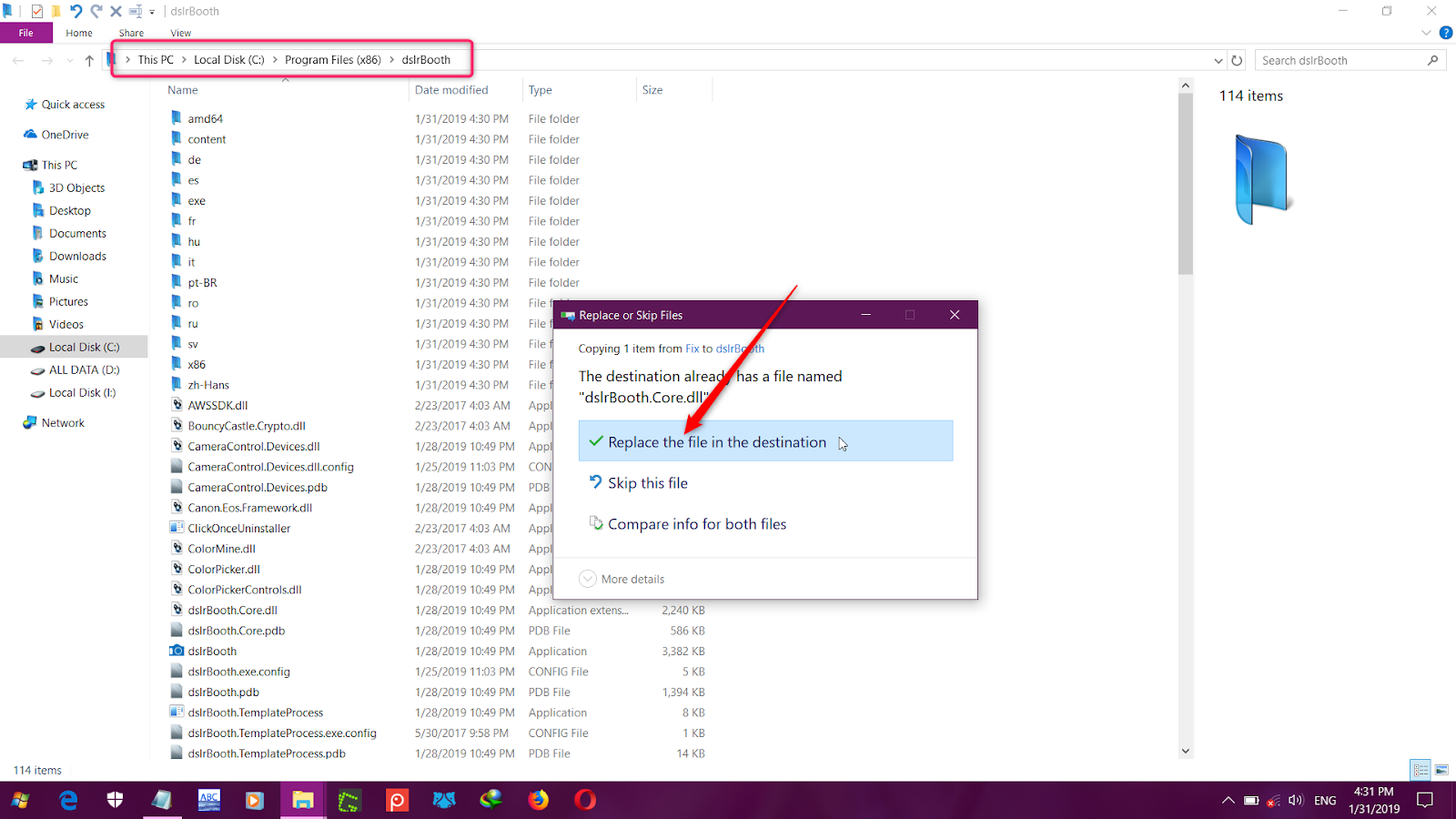Open the network status icon in system tray
The height and width of the screenshot is (819, 1456).
click(1273, 801)
